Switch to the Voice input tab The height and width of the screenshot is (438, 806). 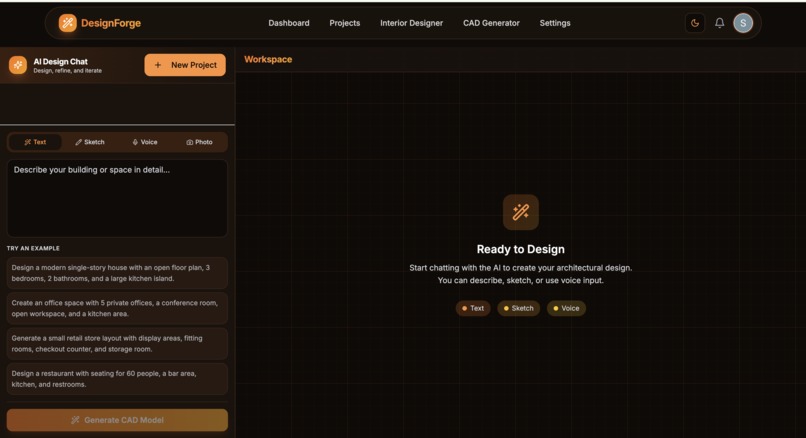145,142
